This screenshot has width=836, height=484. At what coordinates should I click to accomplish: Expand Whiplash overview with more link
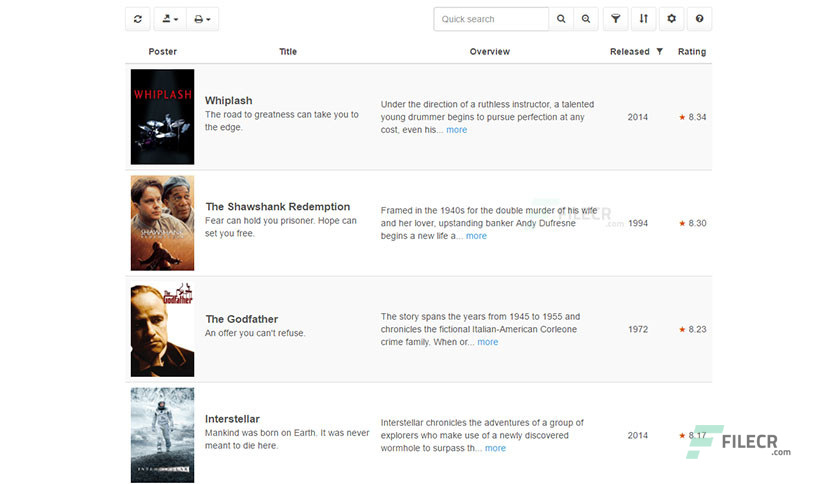[x=456, y=130]
